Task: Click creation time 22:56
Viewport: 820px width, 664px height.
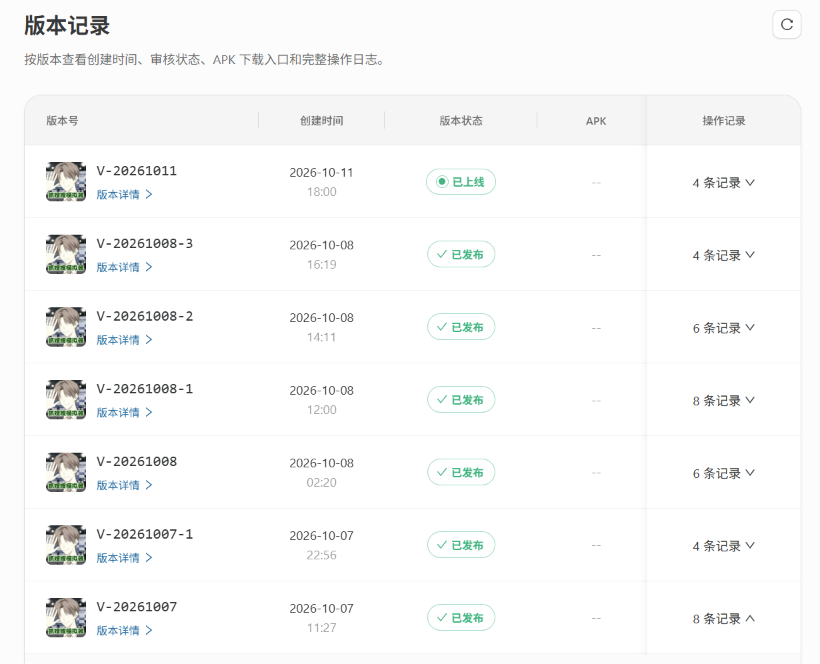Action: tap(322, 555)
